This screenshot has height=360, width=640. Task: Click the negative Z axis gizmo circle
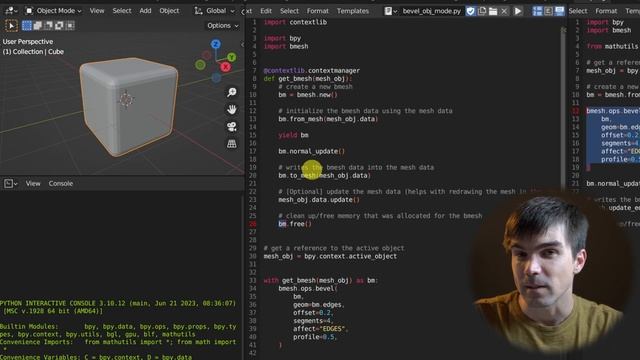[x=216, y=77]
